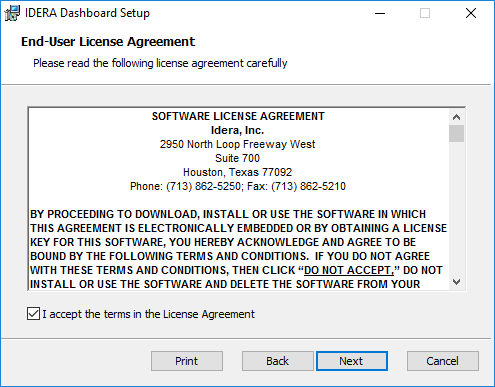Minimize the IDERA Dashboard Setup window
The width and height of the screenshot is (495, 387).
point(380,13)
